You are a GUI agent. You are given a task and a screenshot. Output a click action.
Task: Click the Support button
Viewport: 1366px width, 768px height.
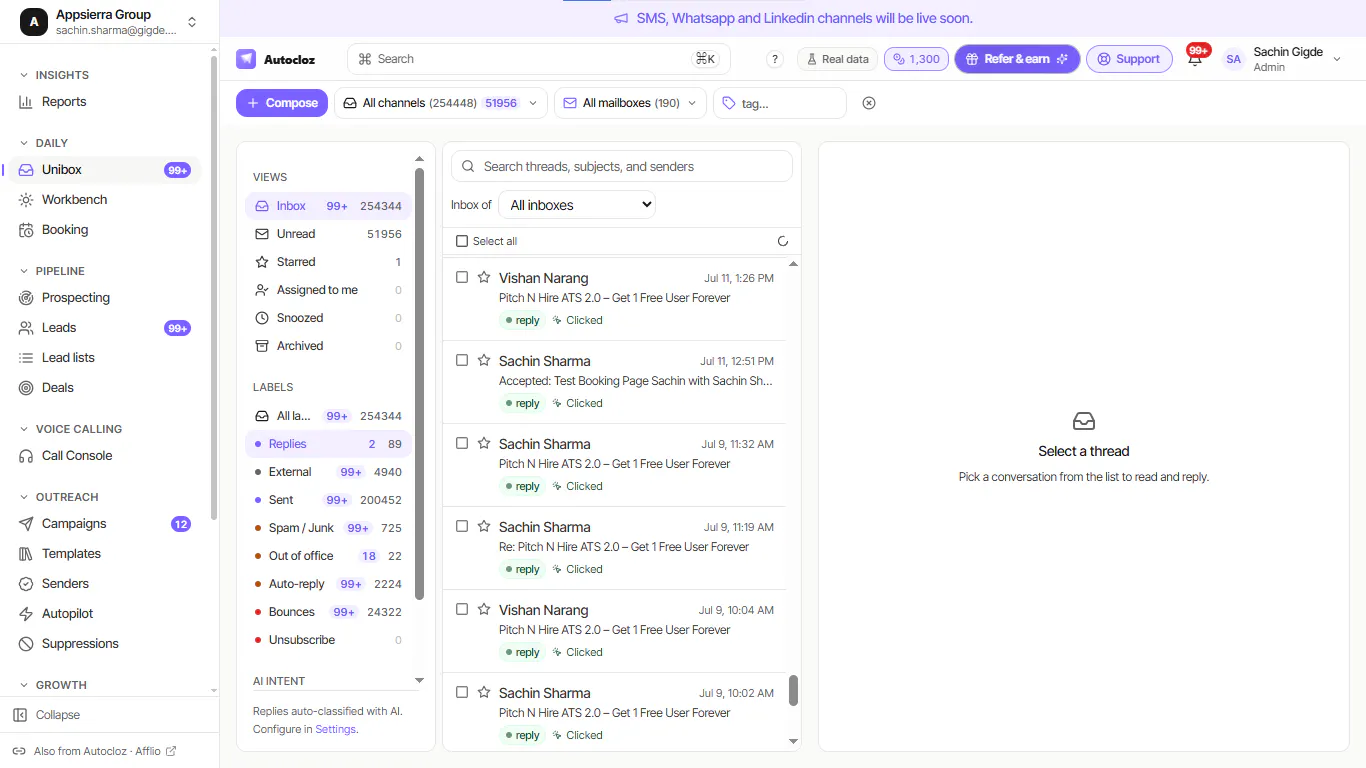(x=1129, y=59)
